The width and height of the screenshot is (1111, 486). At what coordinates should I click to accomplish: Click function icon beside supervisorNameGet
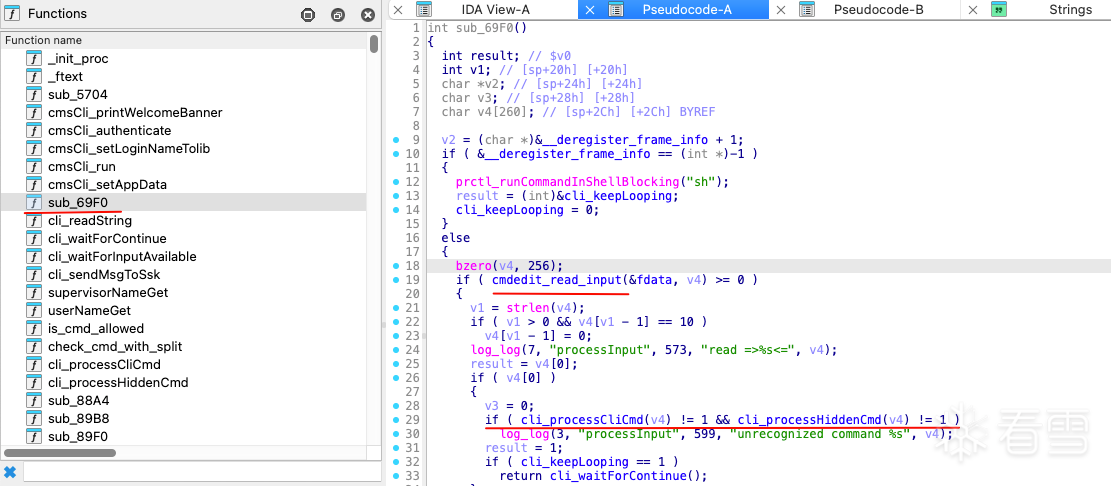[x=33, y=293]
